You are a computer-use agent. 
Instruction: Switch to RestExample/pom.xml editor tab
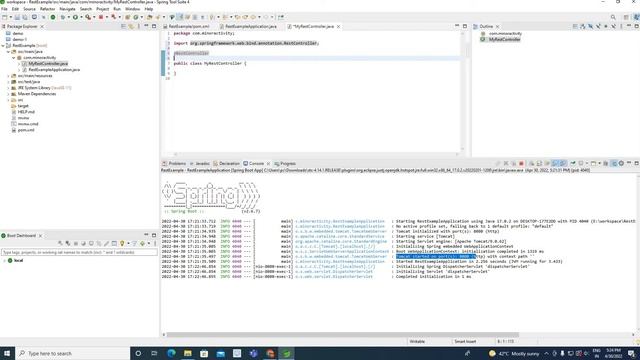point(186,26)
